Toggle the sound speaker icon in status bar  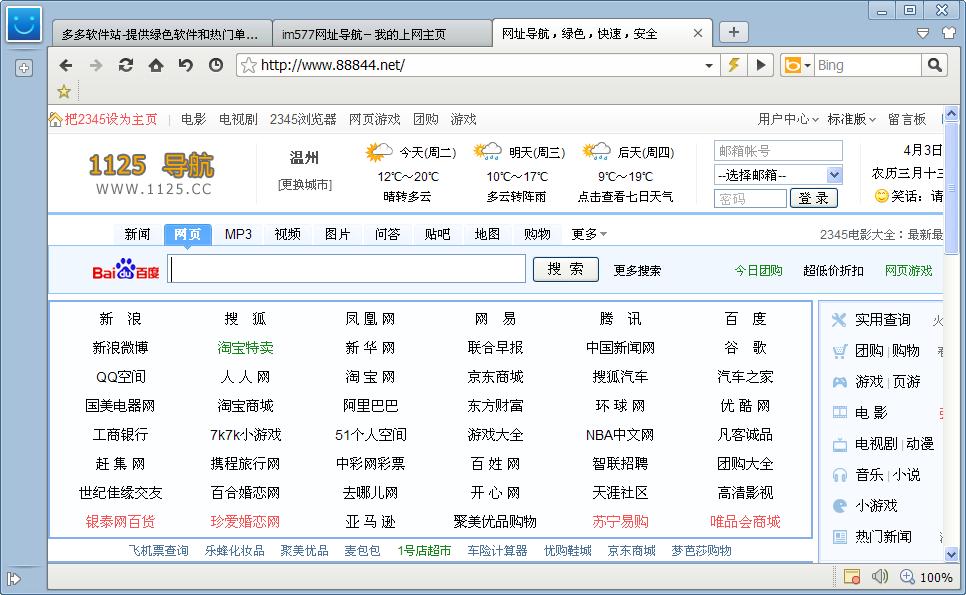(879, 577)
